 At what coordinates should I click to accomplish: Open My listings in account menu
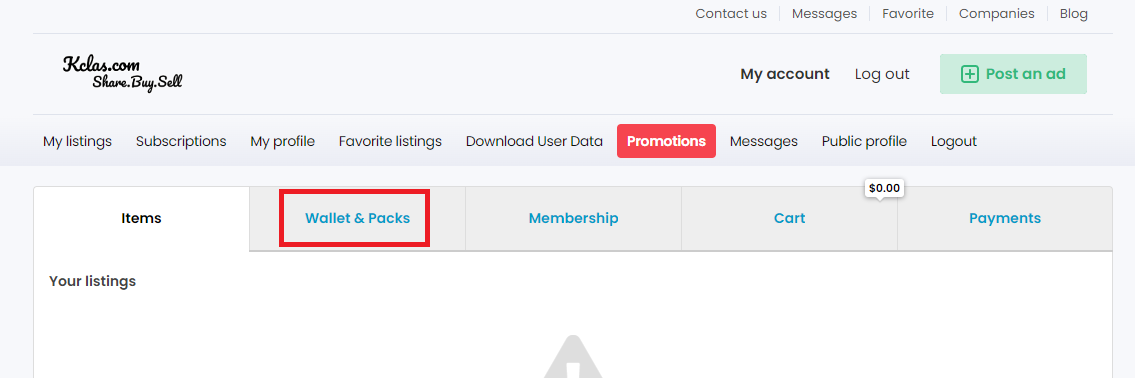tap(77, 141)
